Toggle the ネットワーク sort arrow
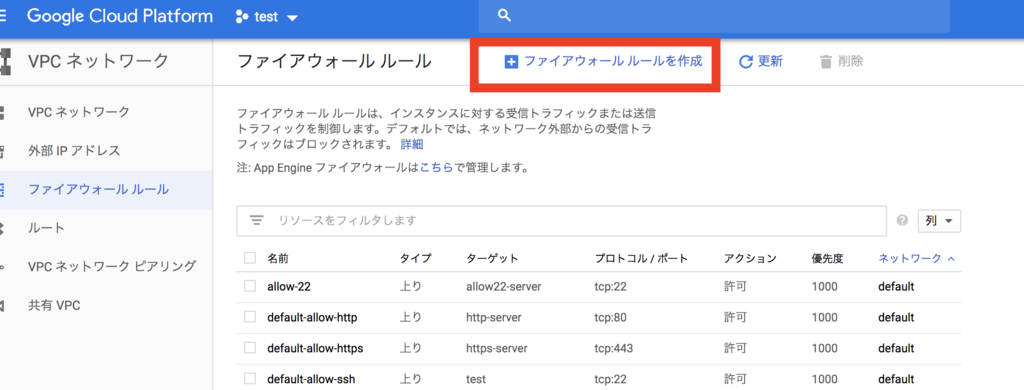1024x390 pixels. (951, 259)
